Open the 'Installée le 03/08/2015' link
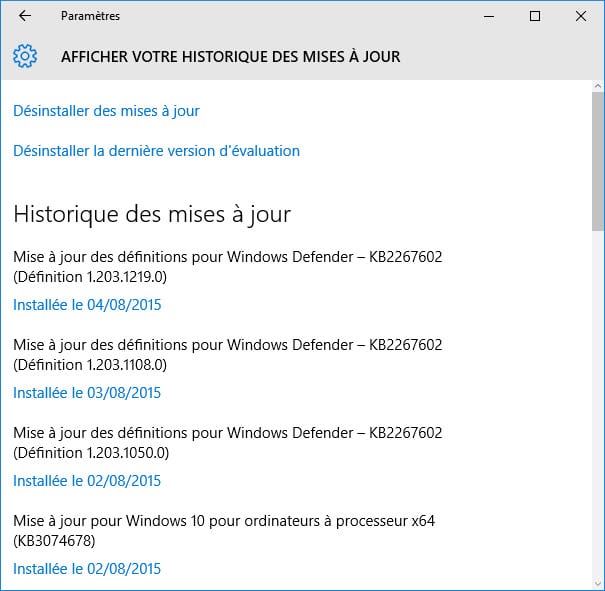 [87, 393]
